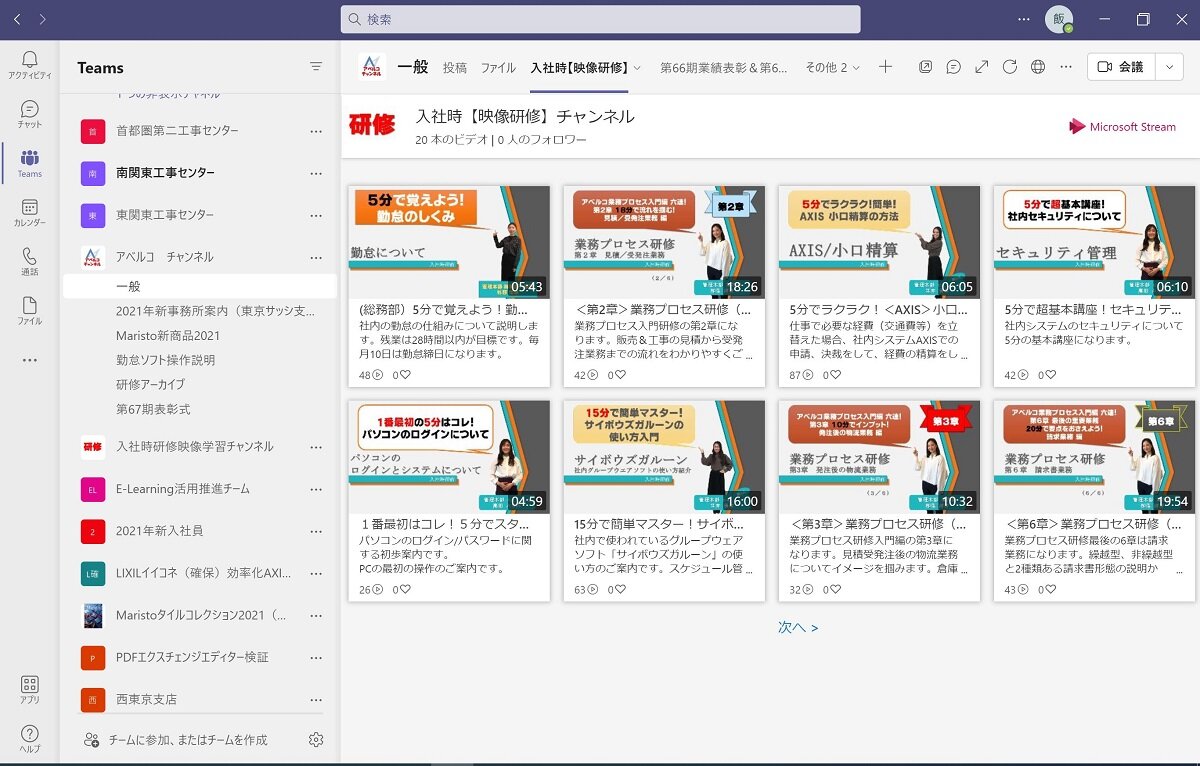Open options for 南関東工事センター team

[x=316, y=173]
